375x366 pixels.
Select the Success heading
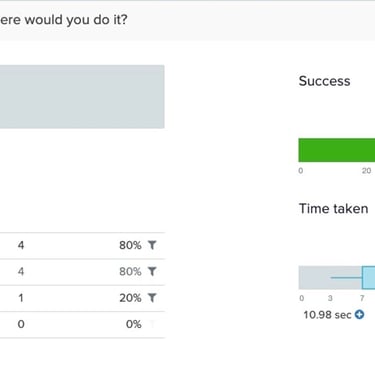[x=324, y=81]
